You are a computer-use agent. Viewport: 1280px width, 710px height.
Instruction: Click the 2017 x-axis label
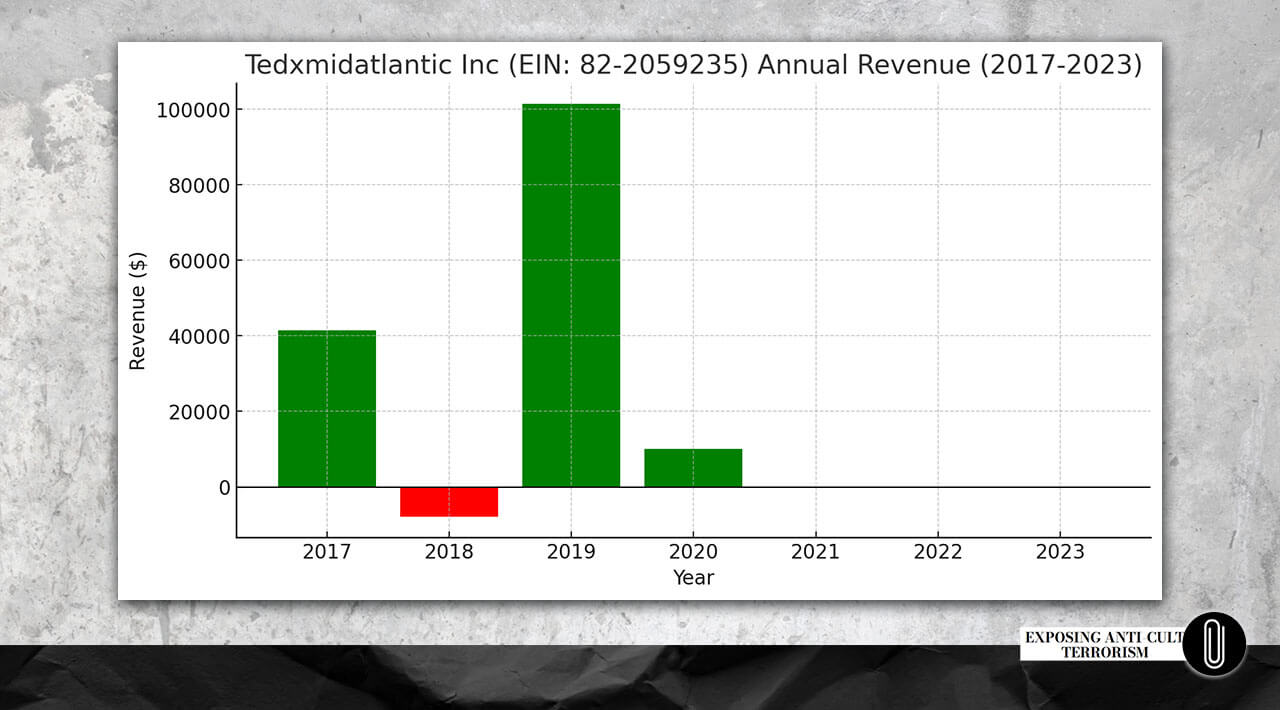327,552
